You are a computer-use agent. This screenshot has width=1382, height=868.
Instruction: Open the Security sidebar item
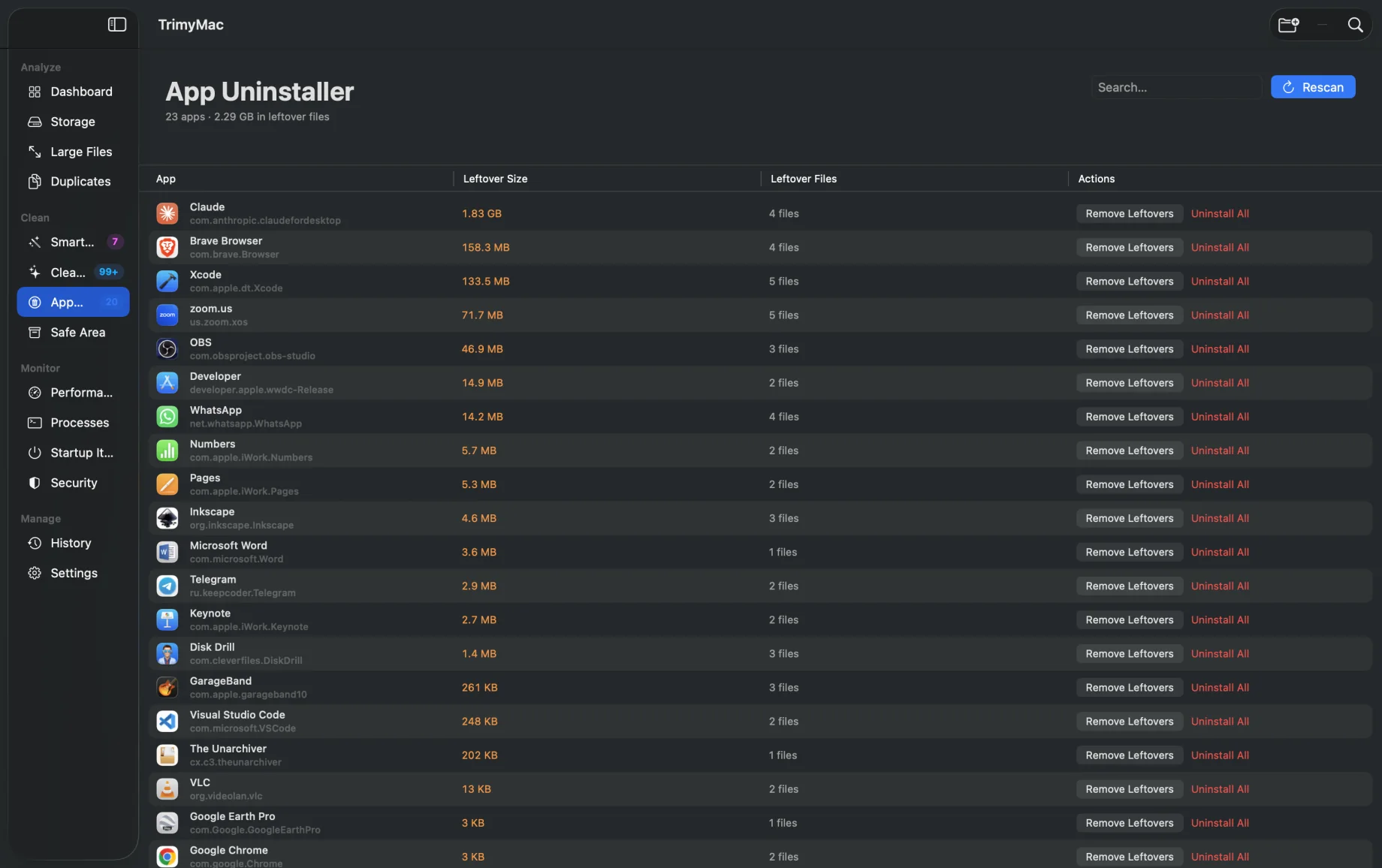pos(73,483)
